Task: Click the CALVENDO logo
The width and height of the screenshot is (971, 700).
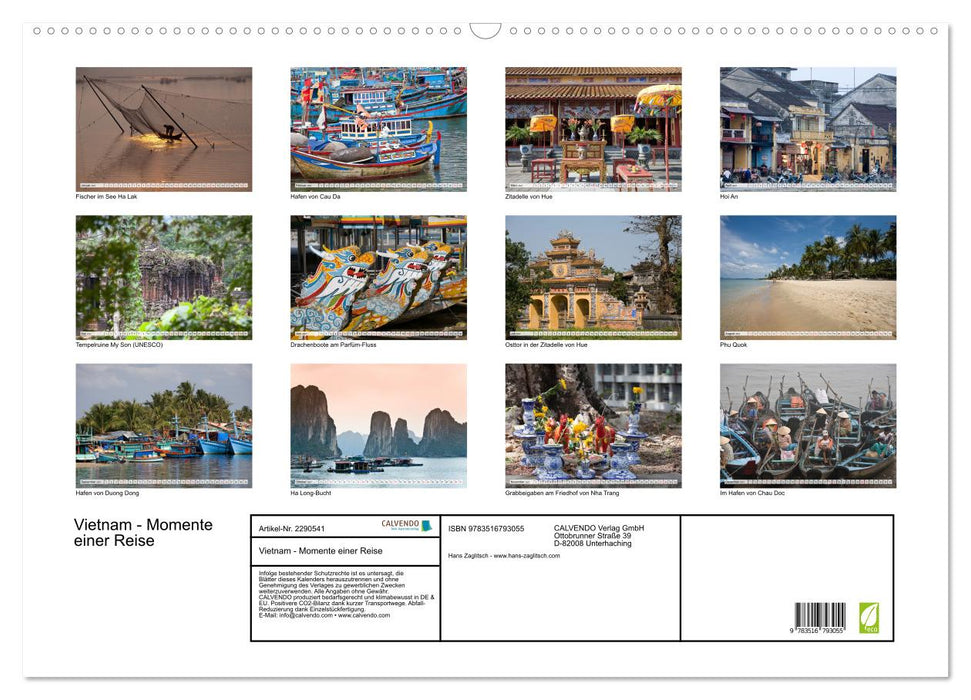Action: (406, 525)
